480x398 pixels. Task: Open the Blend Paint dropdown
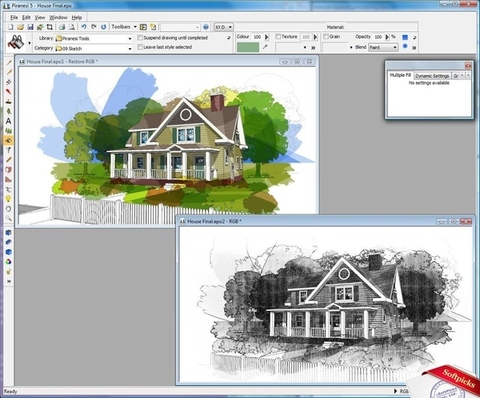[x=383, y=47]
